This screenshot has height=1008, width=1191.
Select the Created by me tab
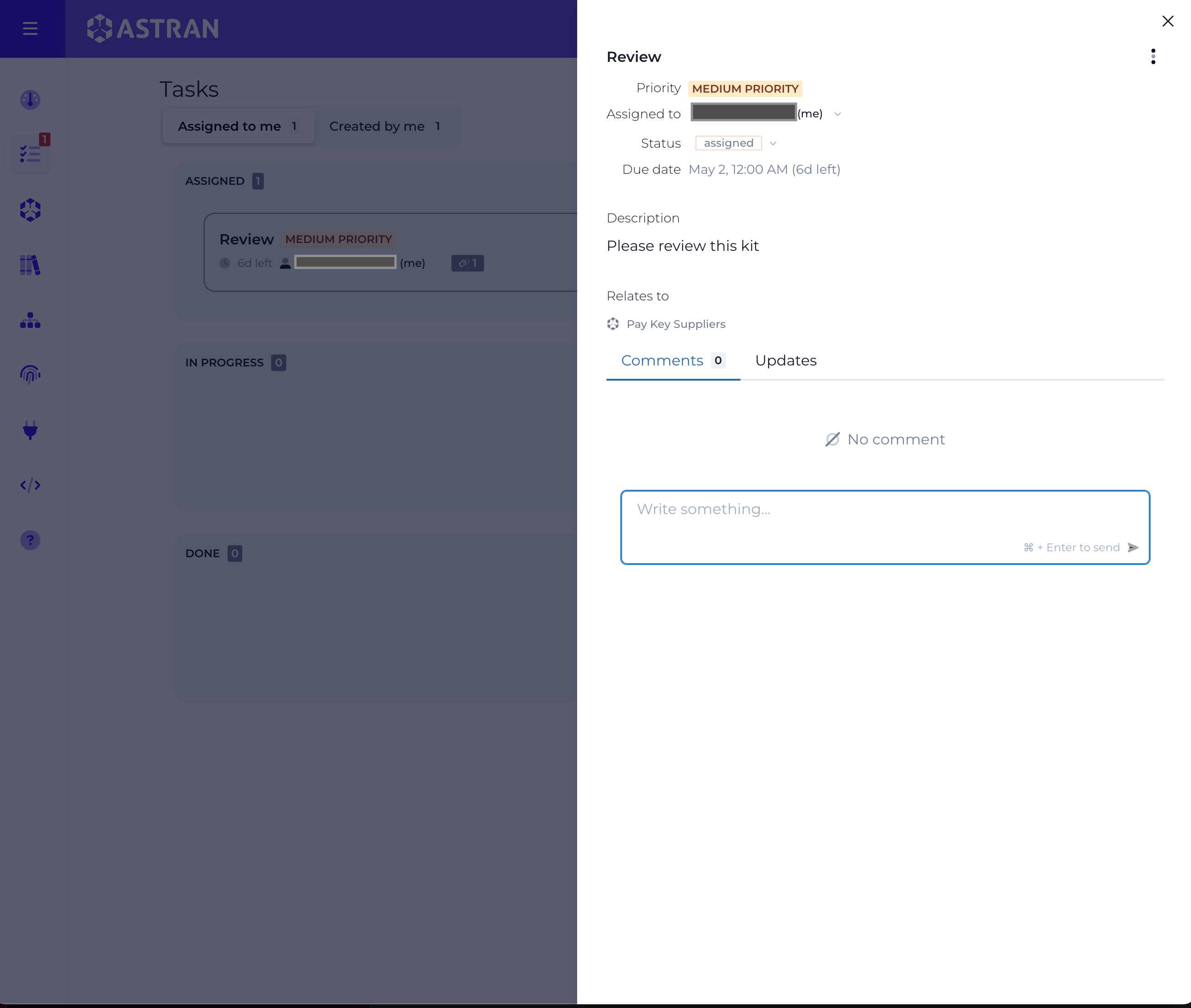pyautogui.click(x=385, y=126)
